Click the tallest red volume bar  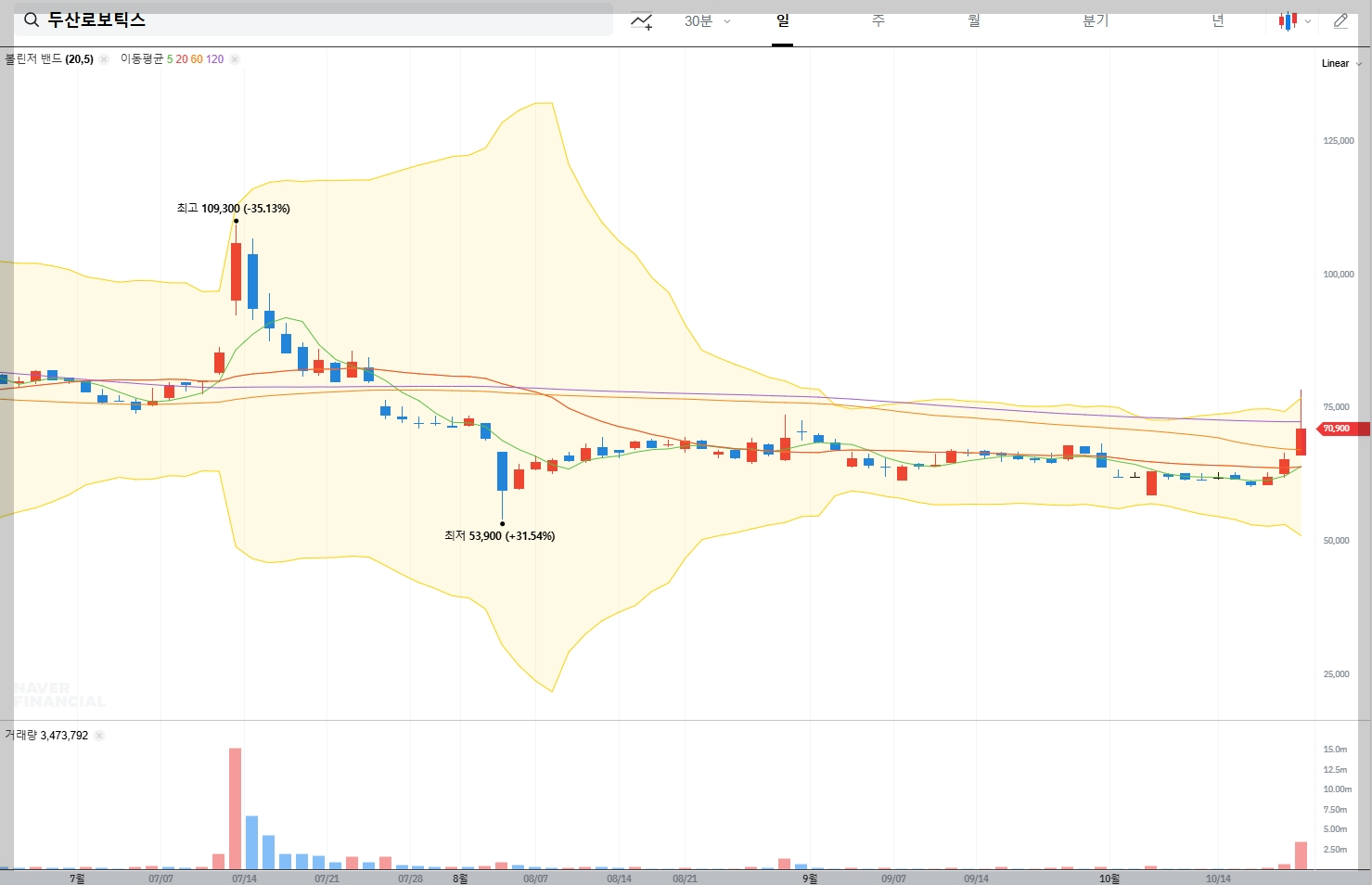pos(236,809)
